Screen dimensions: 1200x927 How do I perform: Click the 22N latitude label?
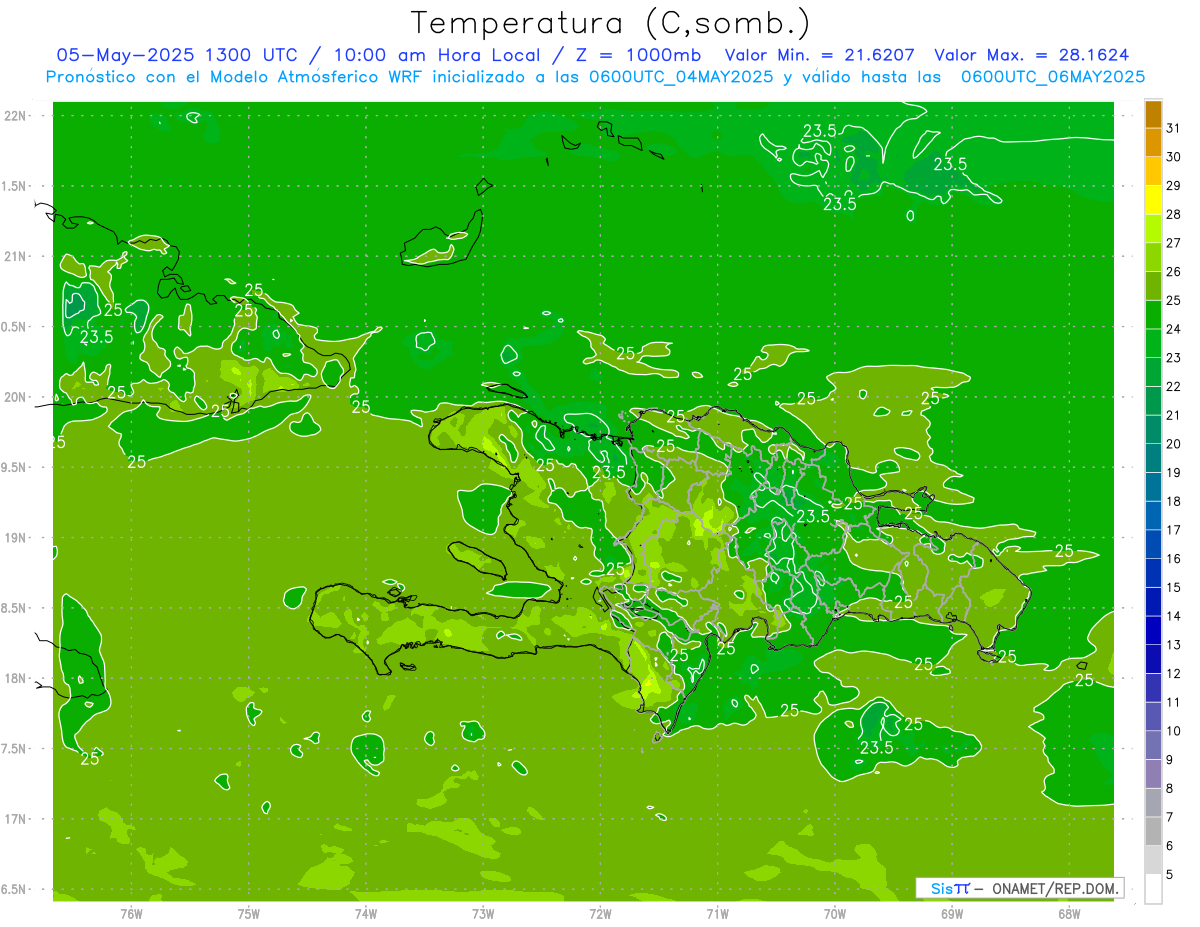point(15,116)
